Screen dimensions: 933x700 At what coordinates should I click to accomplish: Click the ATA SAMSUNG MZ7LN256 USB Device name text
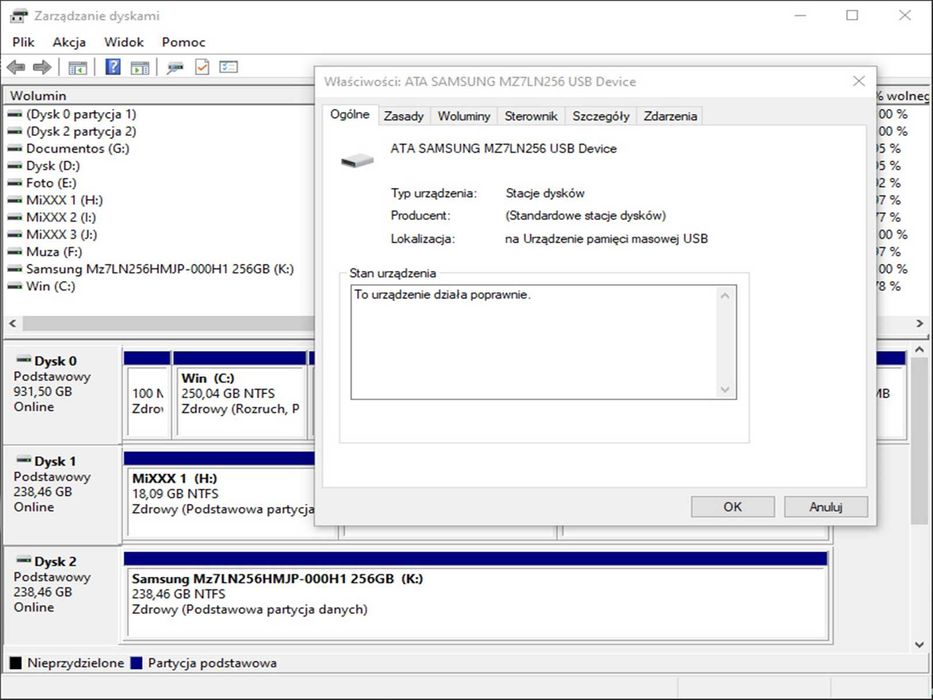pyautogui.click(x=503, y=148)
